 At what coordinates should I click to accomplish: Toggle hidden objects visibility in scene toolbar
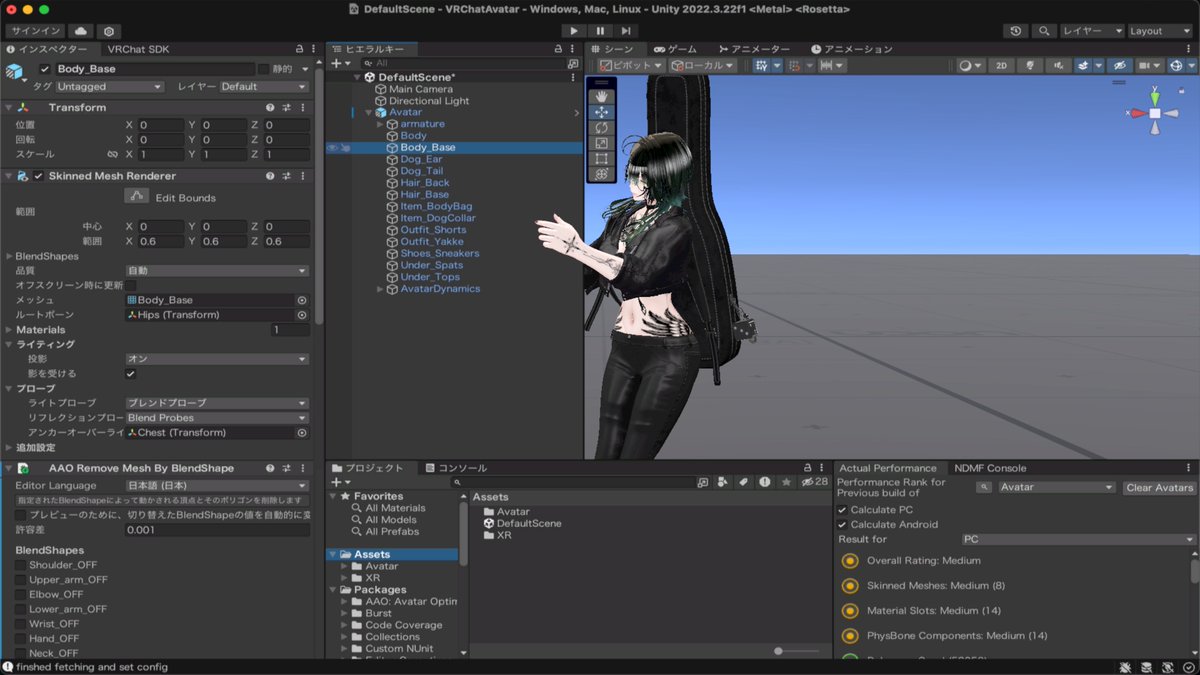pyautogui.click(x=1119, y=65)
